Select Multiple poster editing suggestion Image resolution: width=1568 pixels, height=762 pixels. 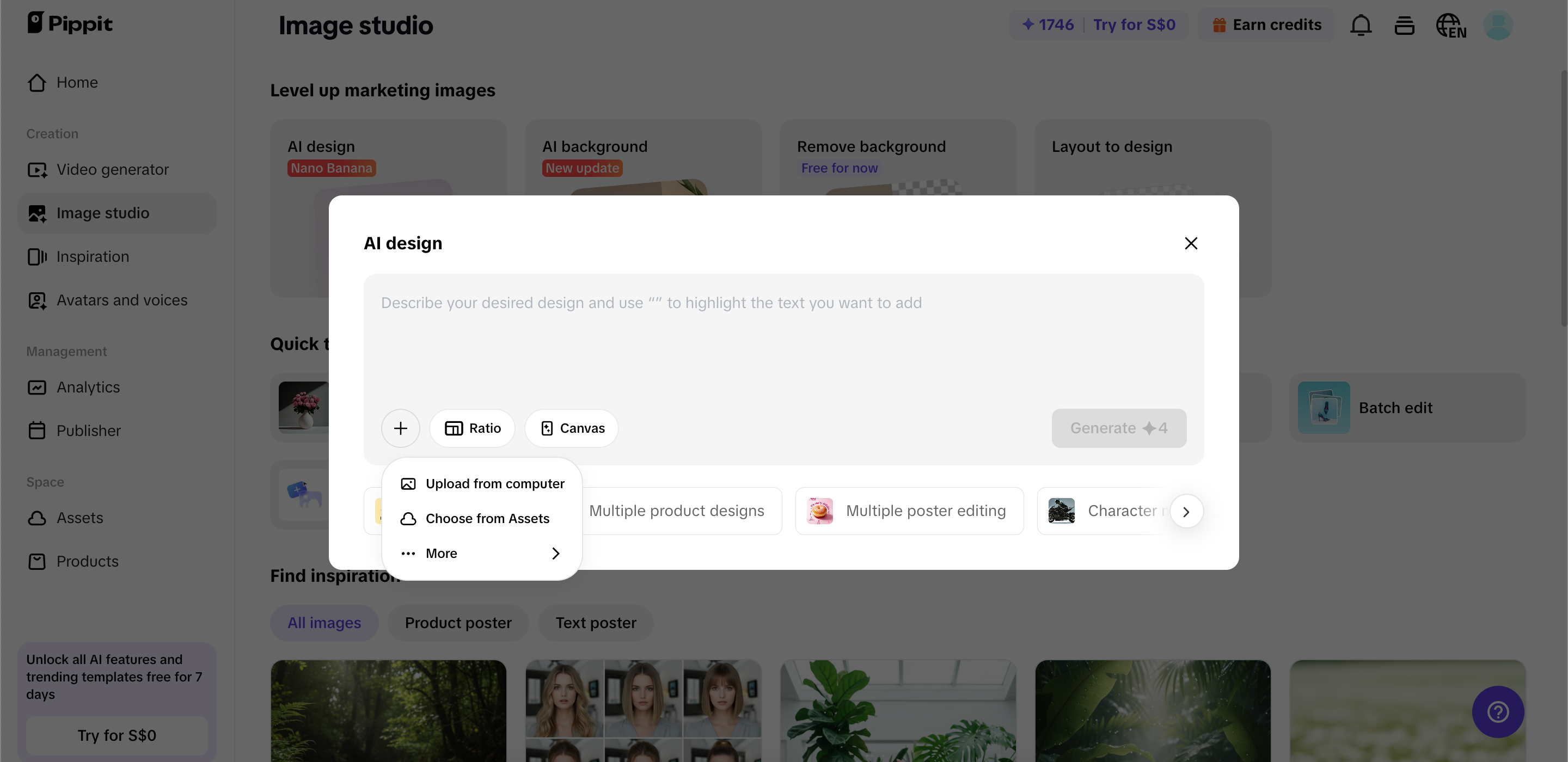(909, 511)
